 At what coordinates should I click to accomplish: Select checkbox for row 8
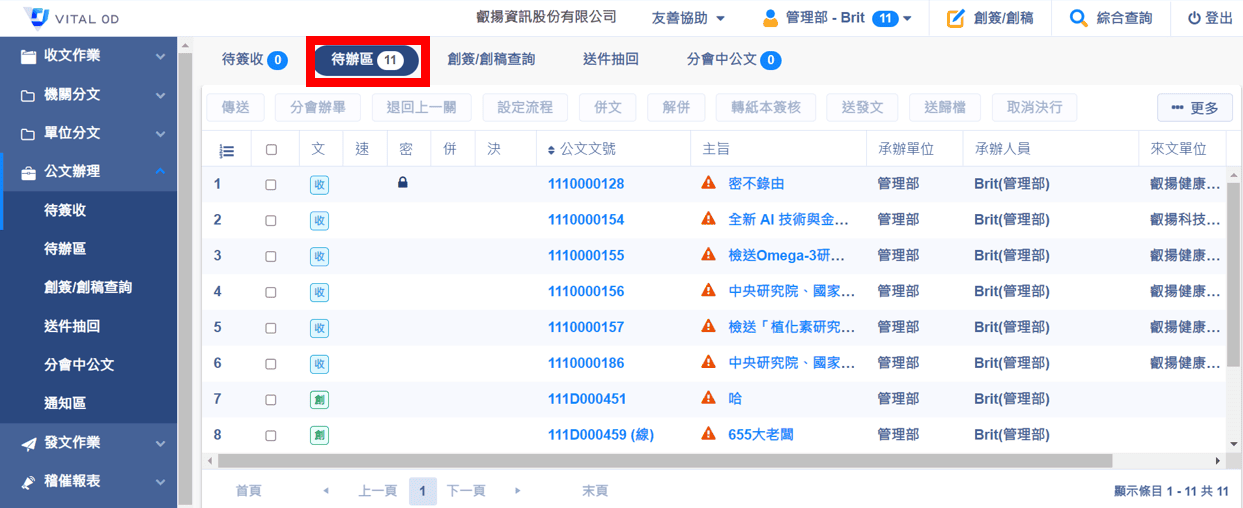(x=271, y=436)
